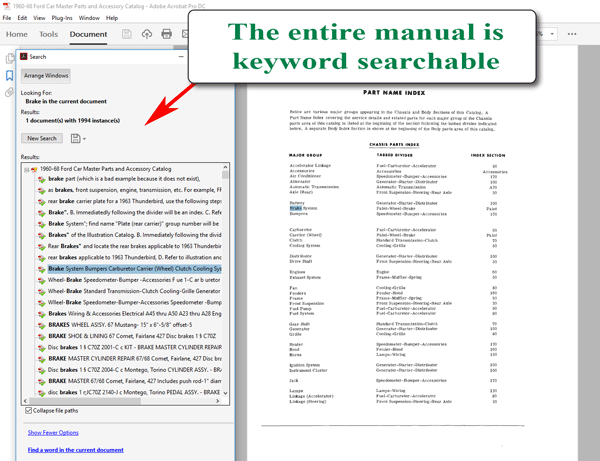Click the Arrange Windows button
The image size is (600, 461).
46,76
